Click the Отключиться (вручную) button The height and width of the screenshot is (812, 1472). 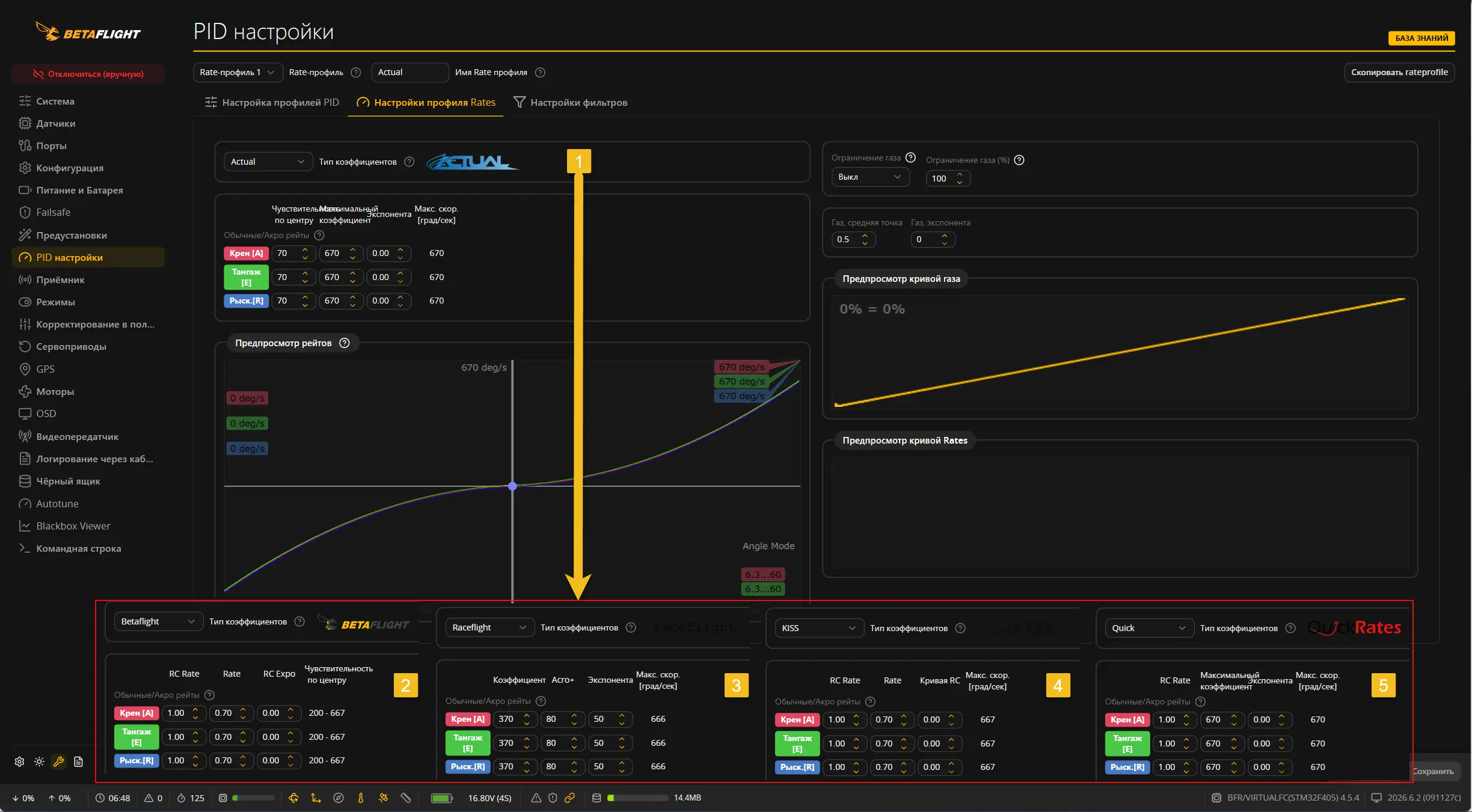[88, 74]
